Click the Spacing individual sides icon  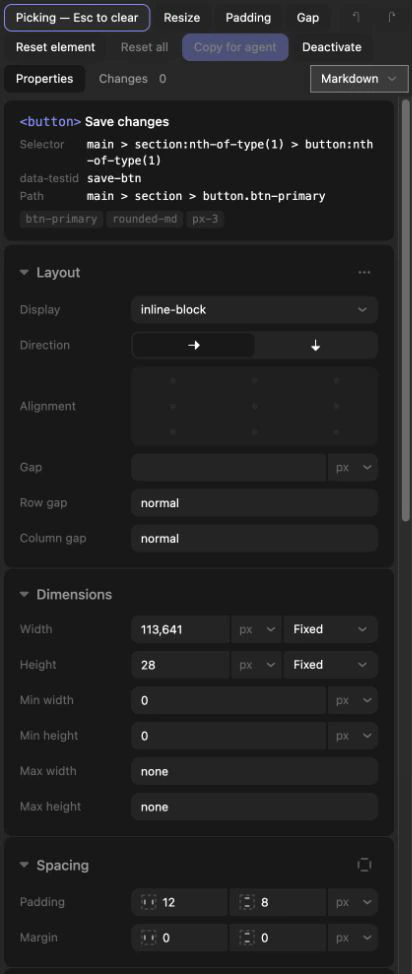365,865
